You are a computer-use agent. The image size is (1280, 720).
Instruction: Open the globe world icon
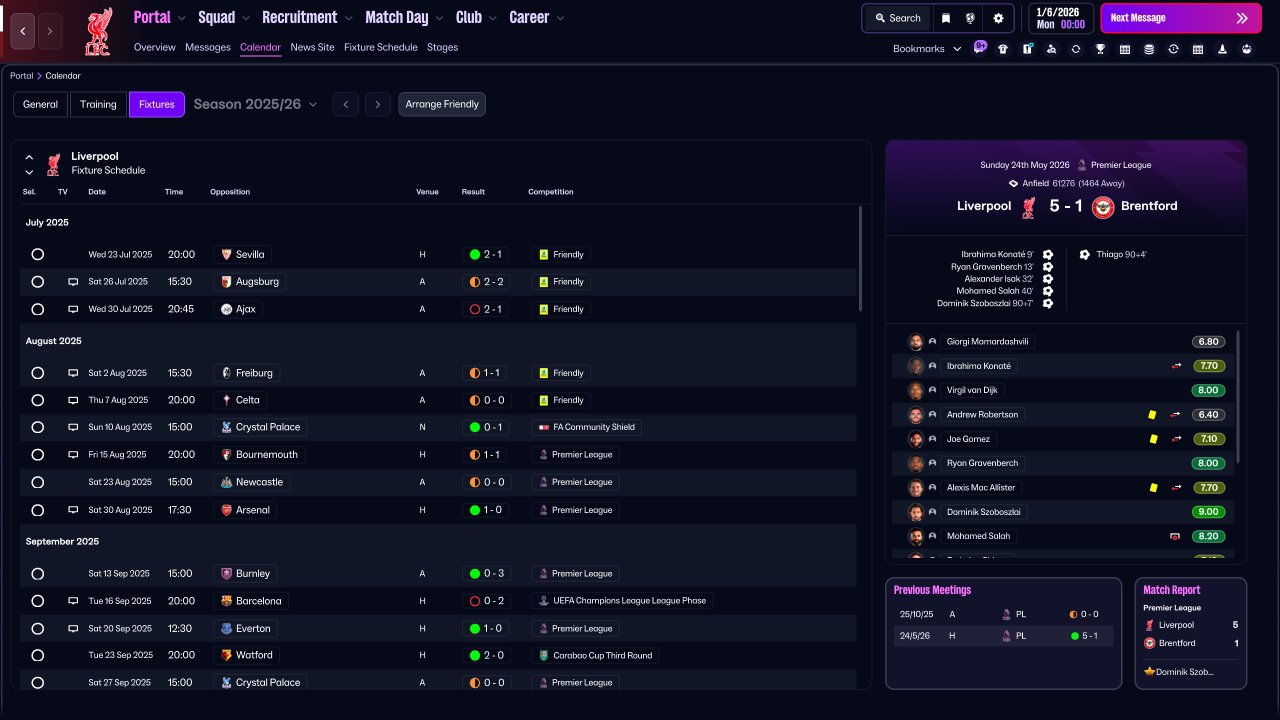(971, 18)
